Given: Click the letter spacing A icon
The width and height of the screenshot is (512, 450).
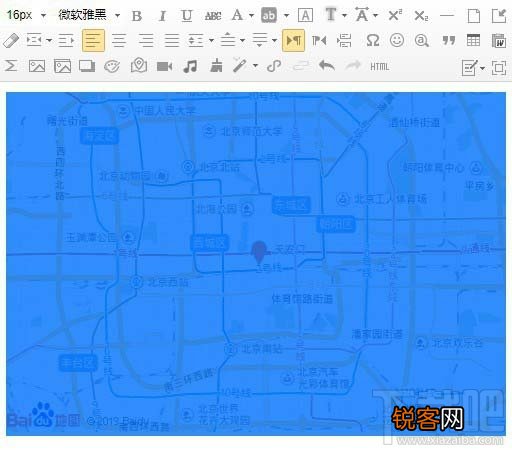Looking at the screenshot, I should click(362, 15).
